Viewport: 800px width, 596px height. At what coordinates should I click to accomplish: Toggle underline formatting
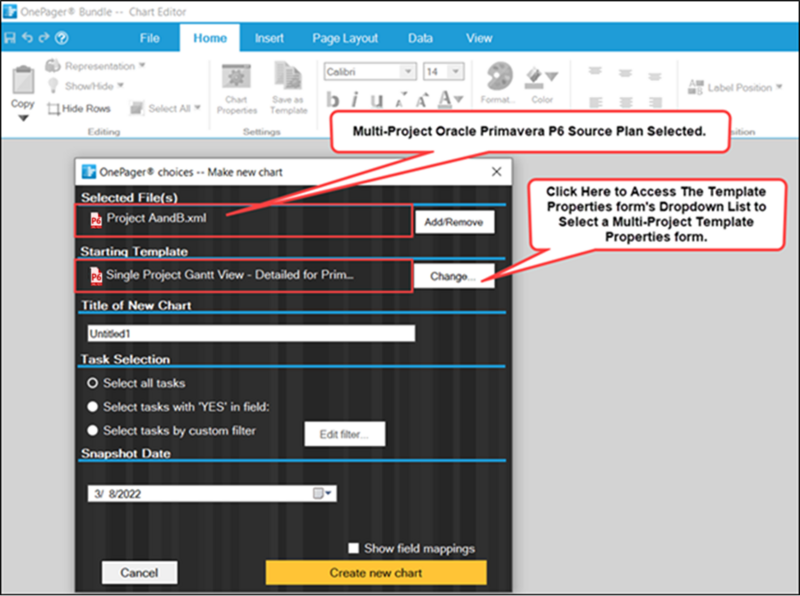[x=377, y=100]
